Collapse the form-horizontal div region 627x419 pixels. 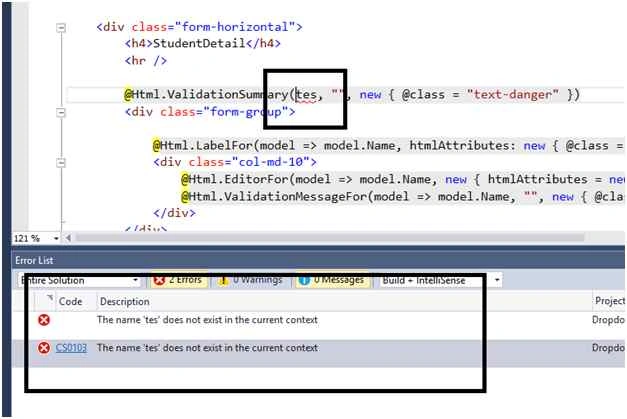pos(61,28)
